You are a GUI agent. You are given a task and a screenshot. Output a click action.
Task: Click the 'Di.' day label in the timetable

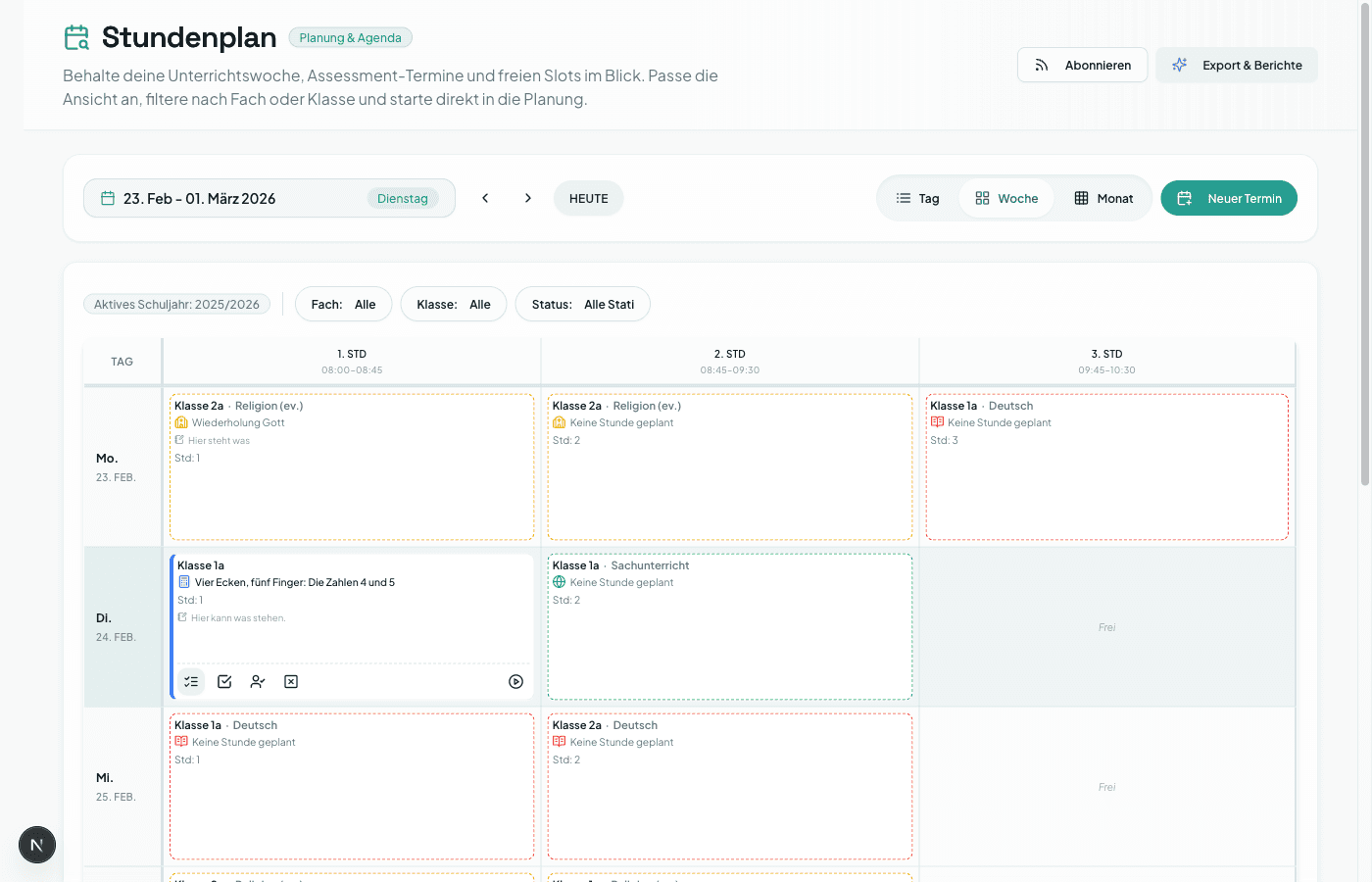tap(104, 618)
